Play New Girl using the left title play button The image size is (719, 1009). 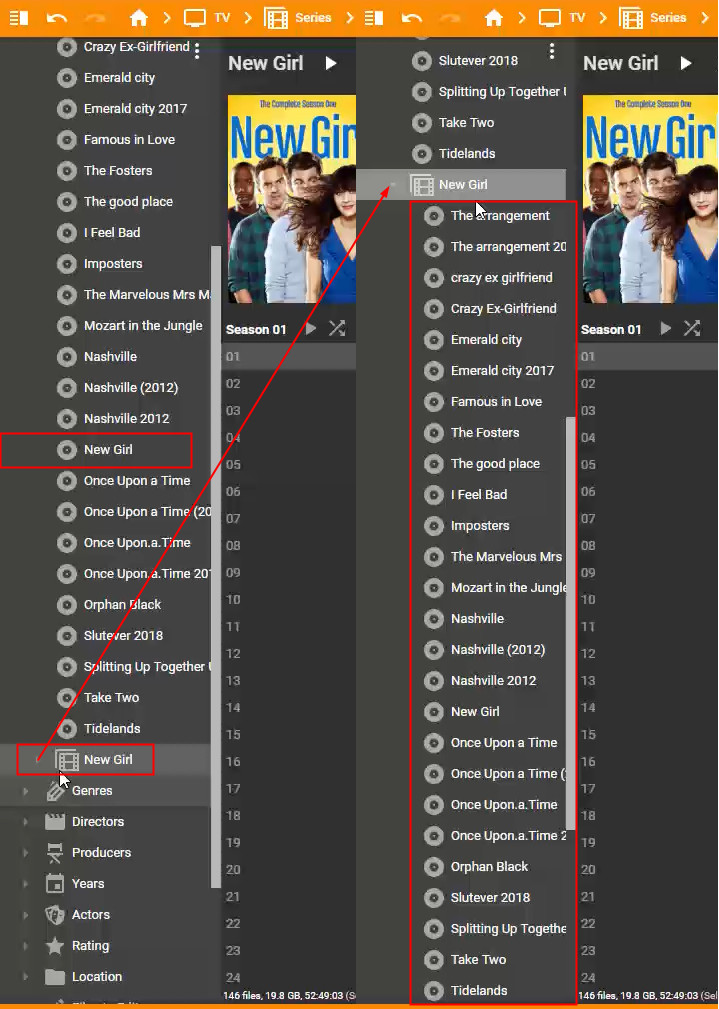pos(331,63)
